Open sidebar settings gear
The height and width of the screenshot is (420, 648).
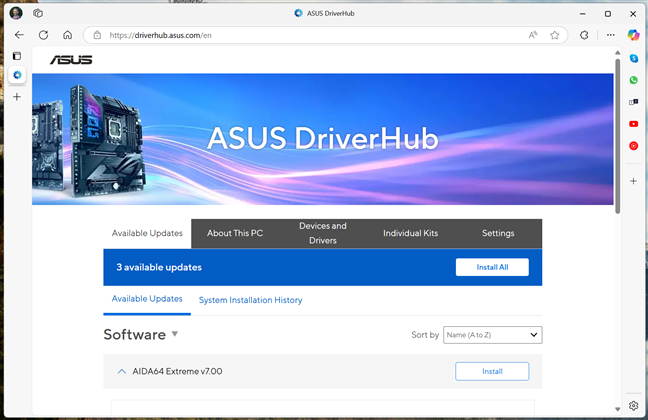[633, 406]
